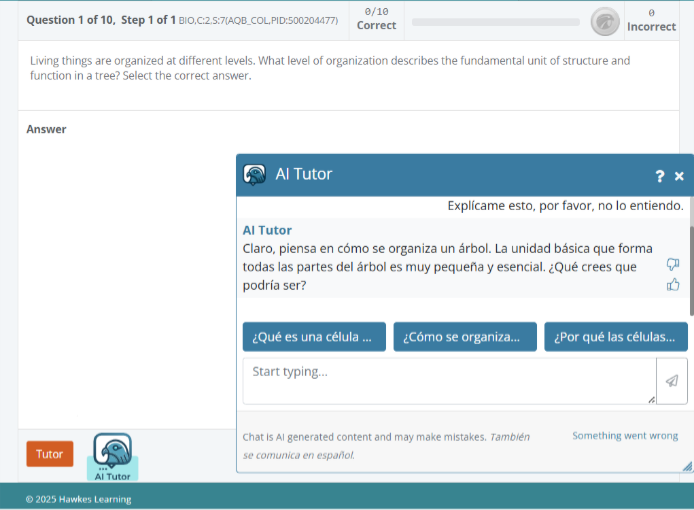This screenshot has height=510, width=694.
Task: Select suggestion '¿Cómo se organiza...'
Action: (x=465, y=337)
